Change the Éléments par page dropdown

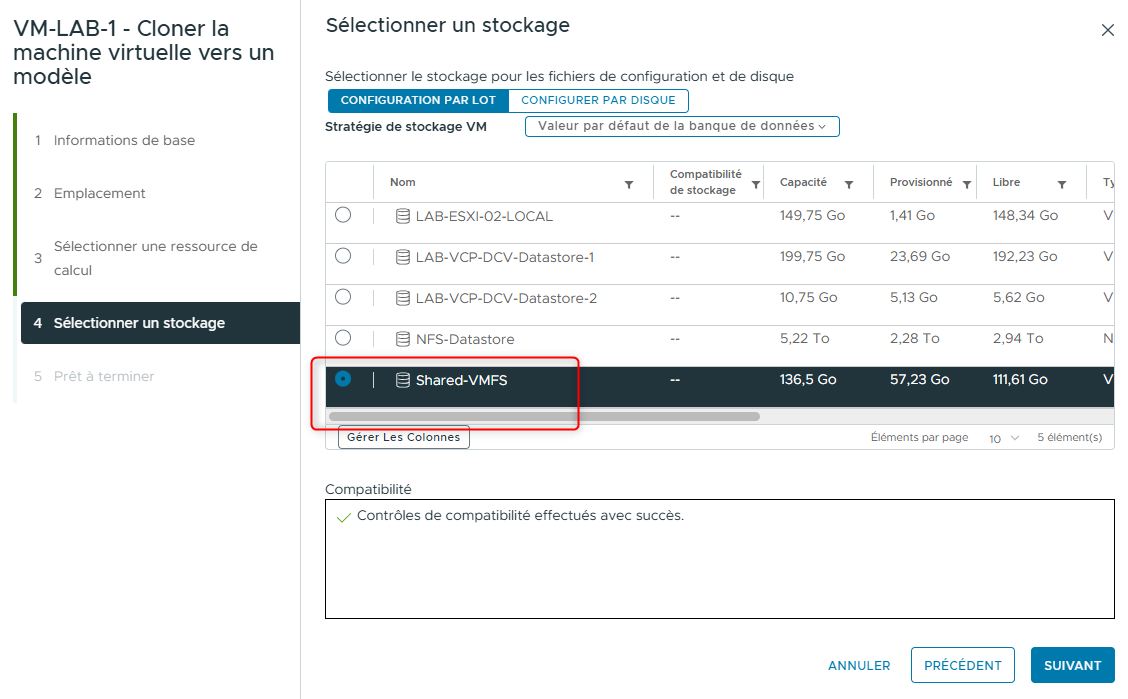[x=1002, y=438]
